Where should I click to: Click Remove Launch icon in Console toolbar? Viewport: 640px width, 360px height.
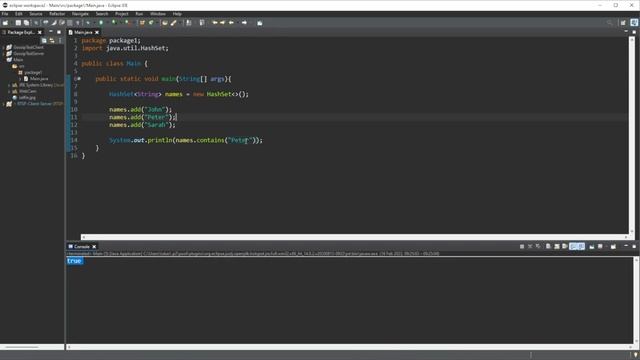click(530, 247)
